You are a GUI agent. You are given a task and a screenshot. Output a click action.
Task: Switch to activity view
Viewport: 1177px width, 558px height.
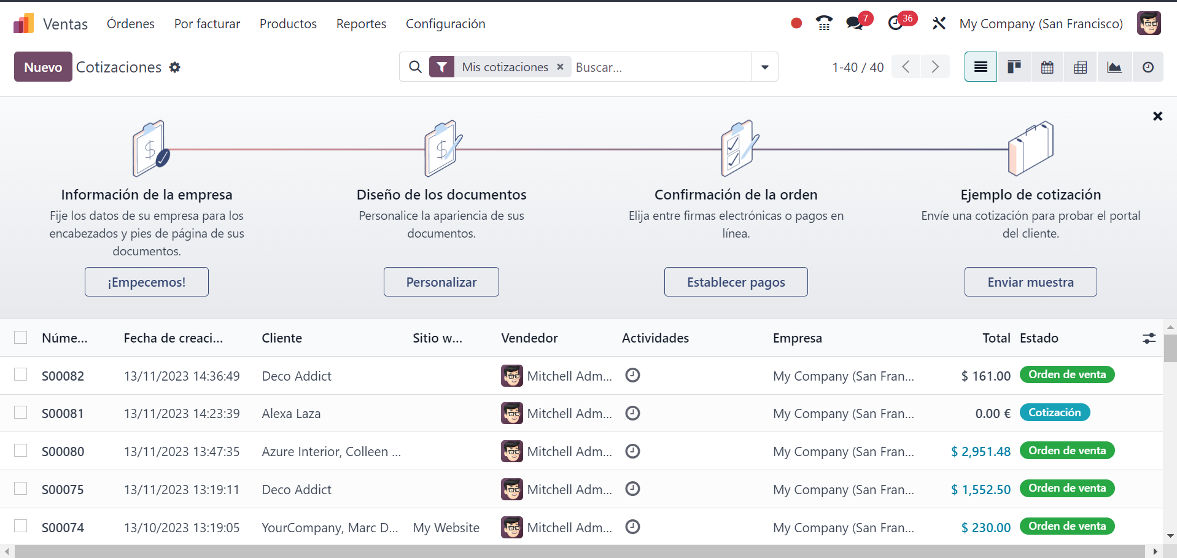click(x=1148, y=67)
